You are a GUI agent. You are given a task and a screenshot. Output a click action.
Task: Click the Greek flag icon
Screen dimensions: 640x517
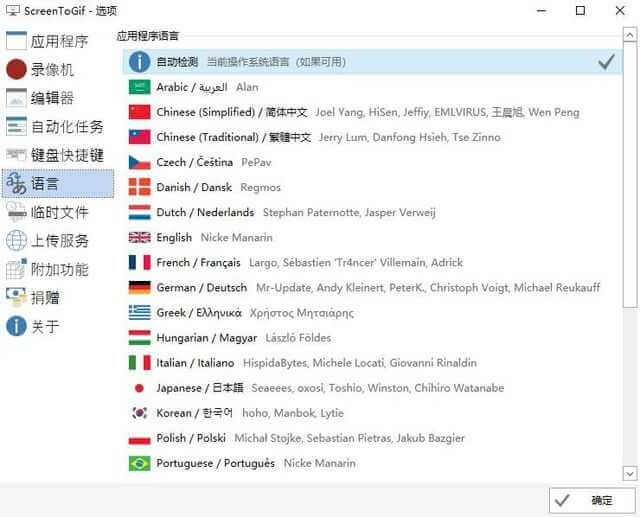(140, 313)
